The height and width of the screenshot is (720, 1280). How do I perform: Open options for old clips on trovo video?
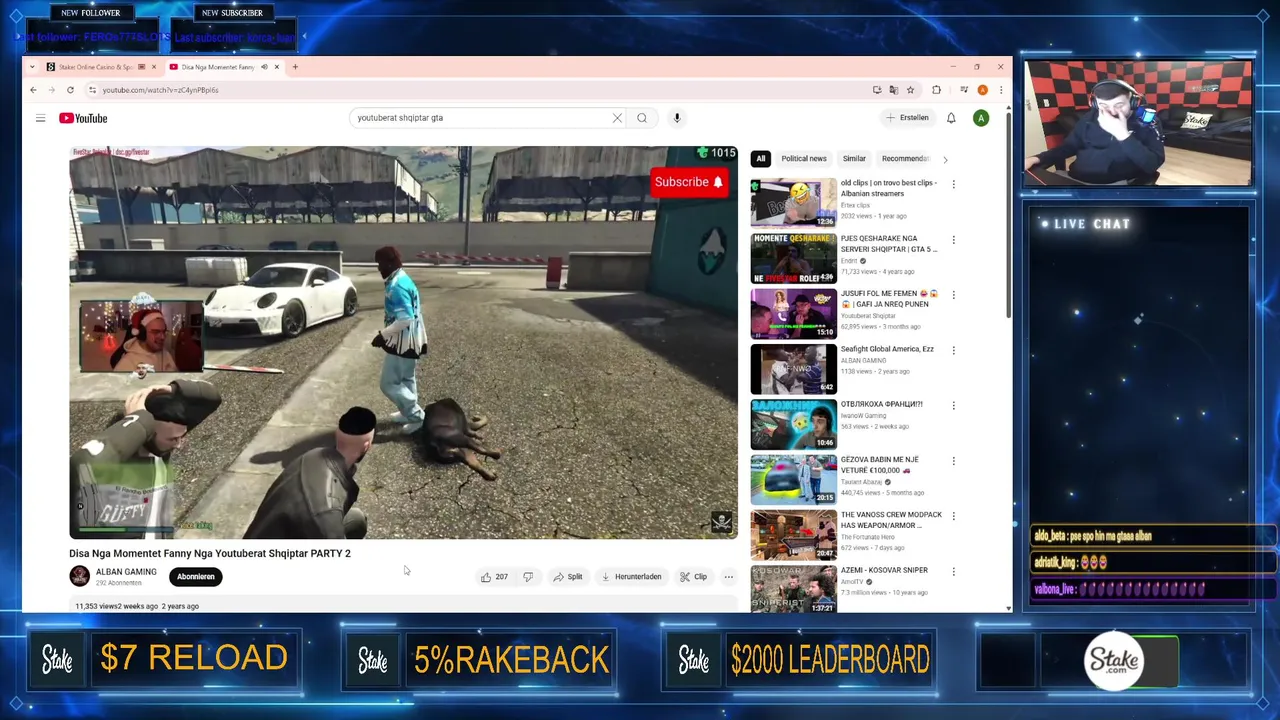(953, 184)
